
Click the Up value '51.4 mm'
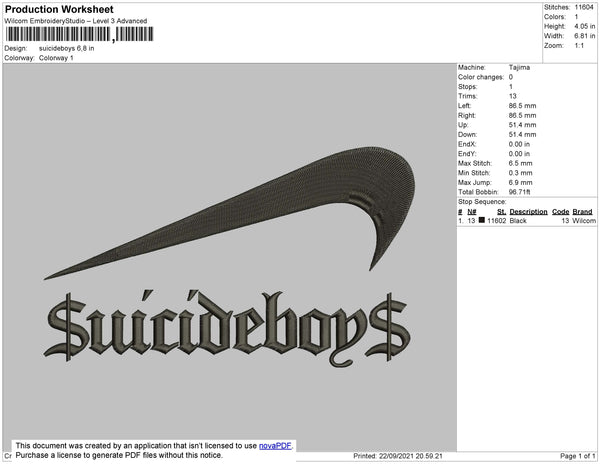point(522,125)
